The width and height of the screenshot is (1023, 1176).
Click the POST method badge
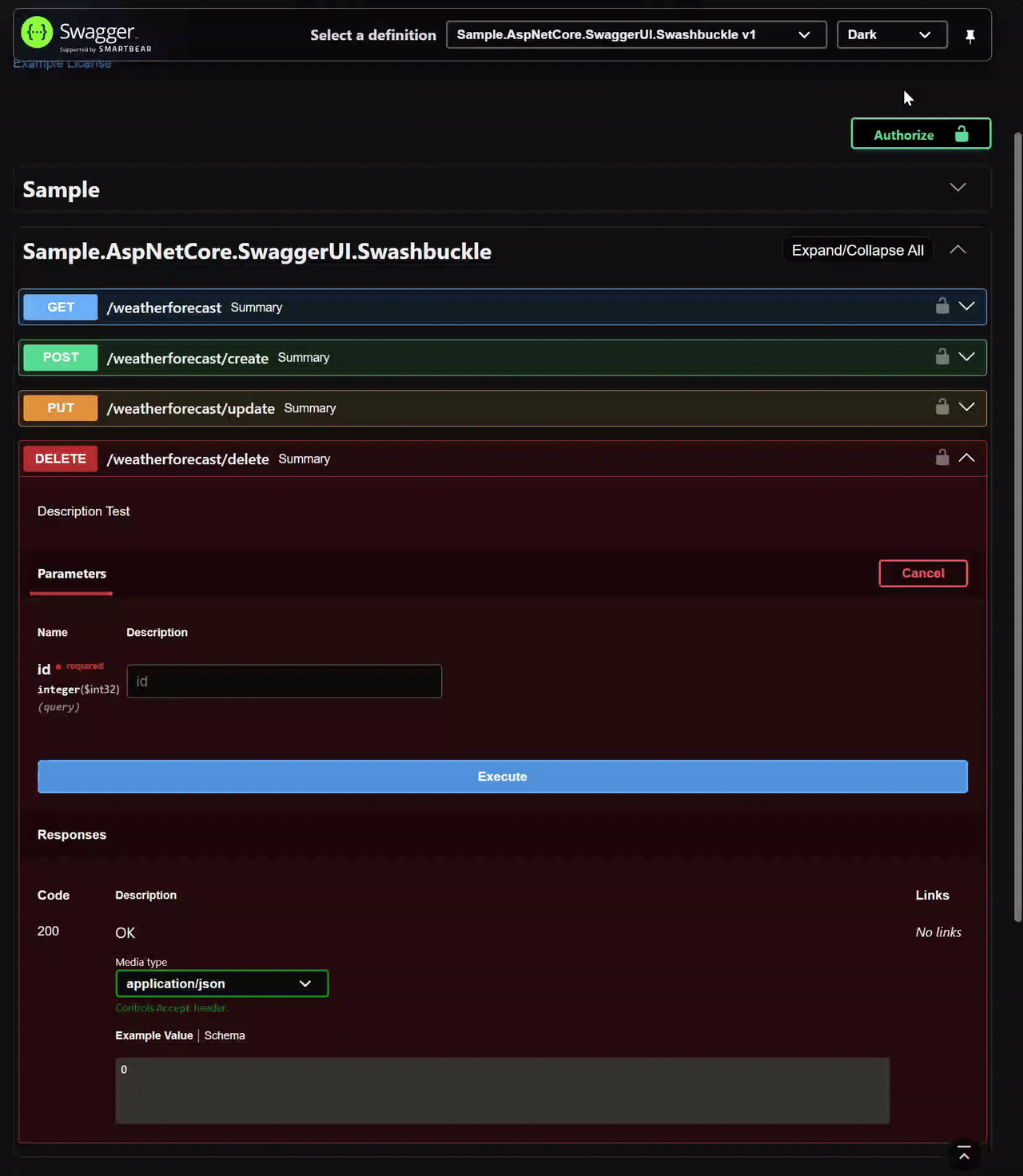click(x=61, y=358)
